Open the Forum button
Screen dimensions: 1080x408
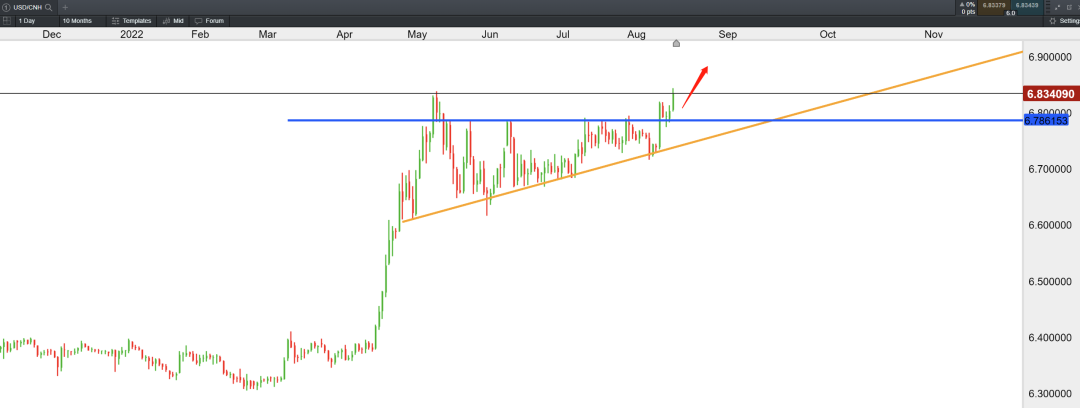[x=209, y=21]
